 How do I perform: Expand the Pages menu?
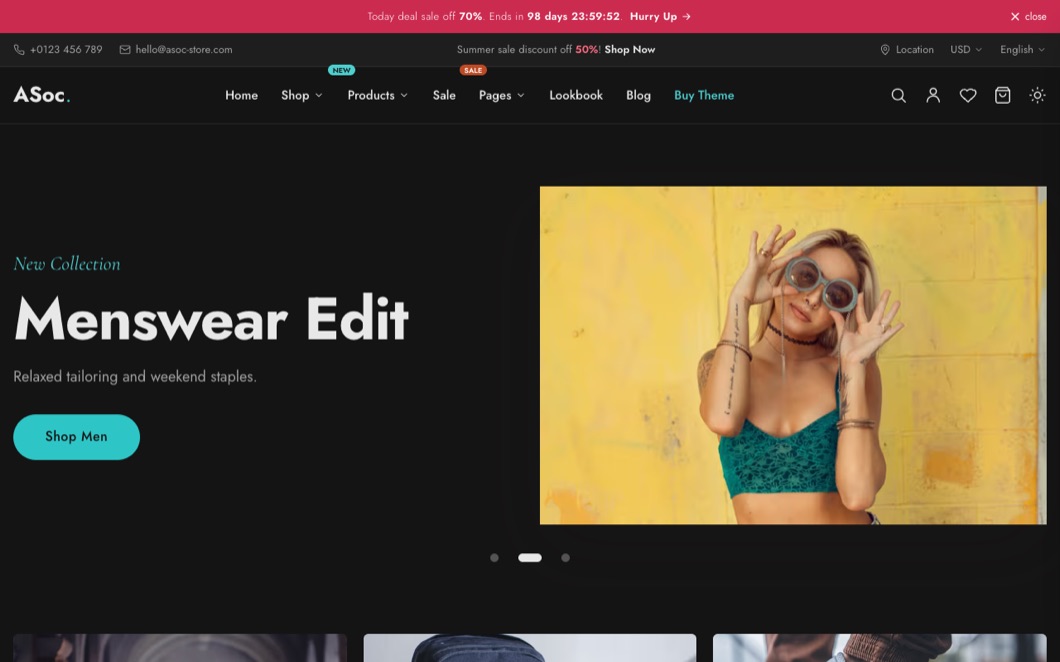501,95
